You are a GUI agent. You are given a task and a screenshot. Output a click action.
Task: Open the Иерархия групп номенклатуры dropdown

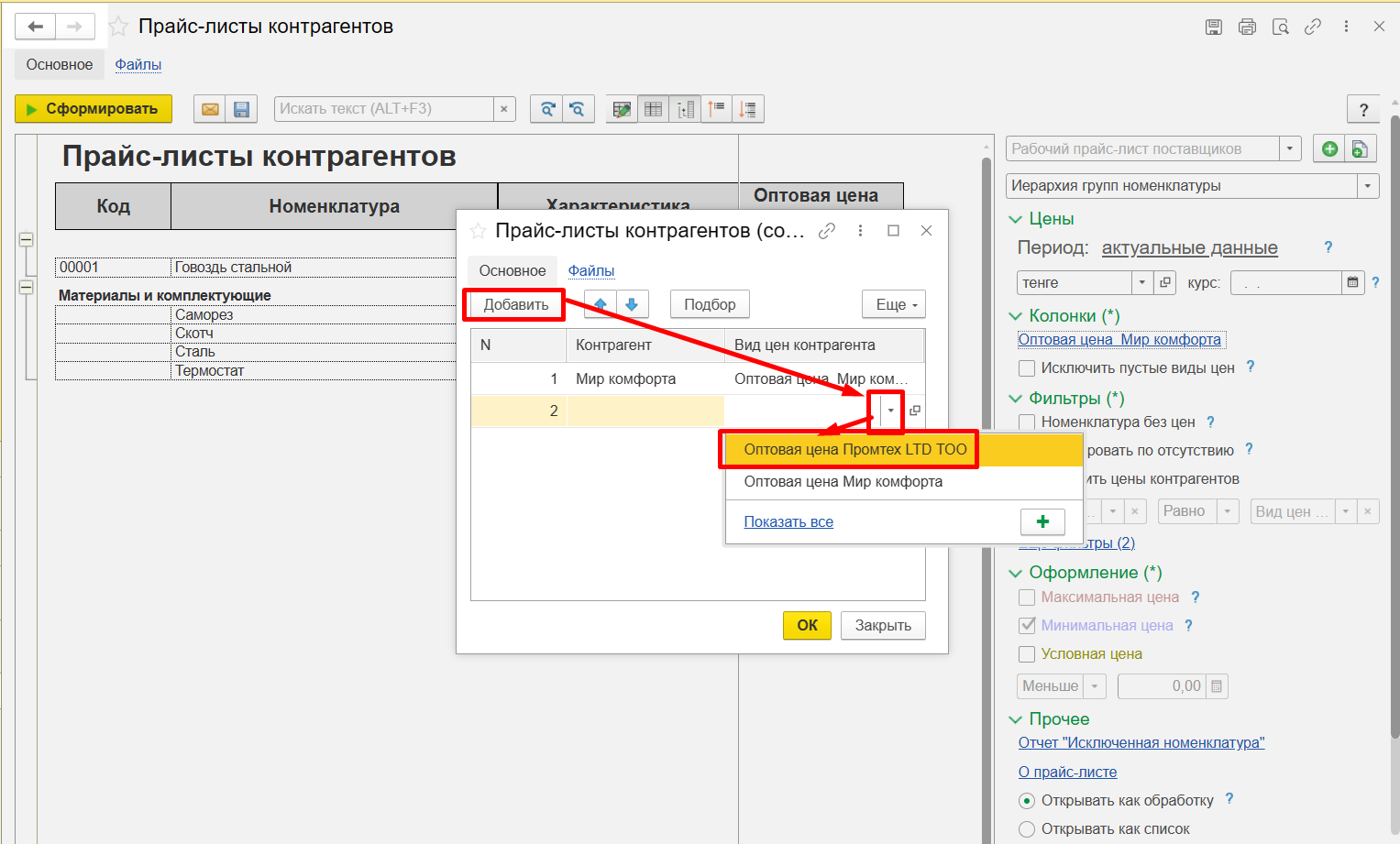tap(1367, 186)
